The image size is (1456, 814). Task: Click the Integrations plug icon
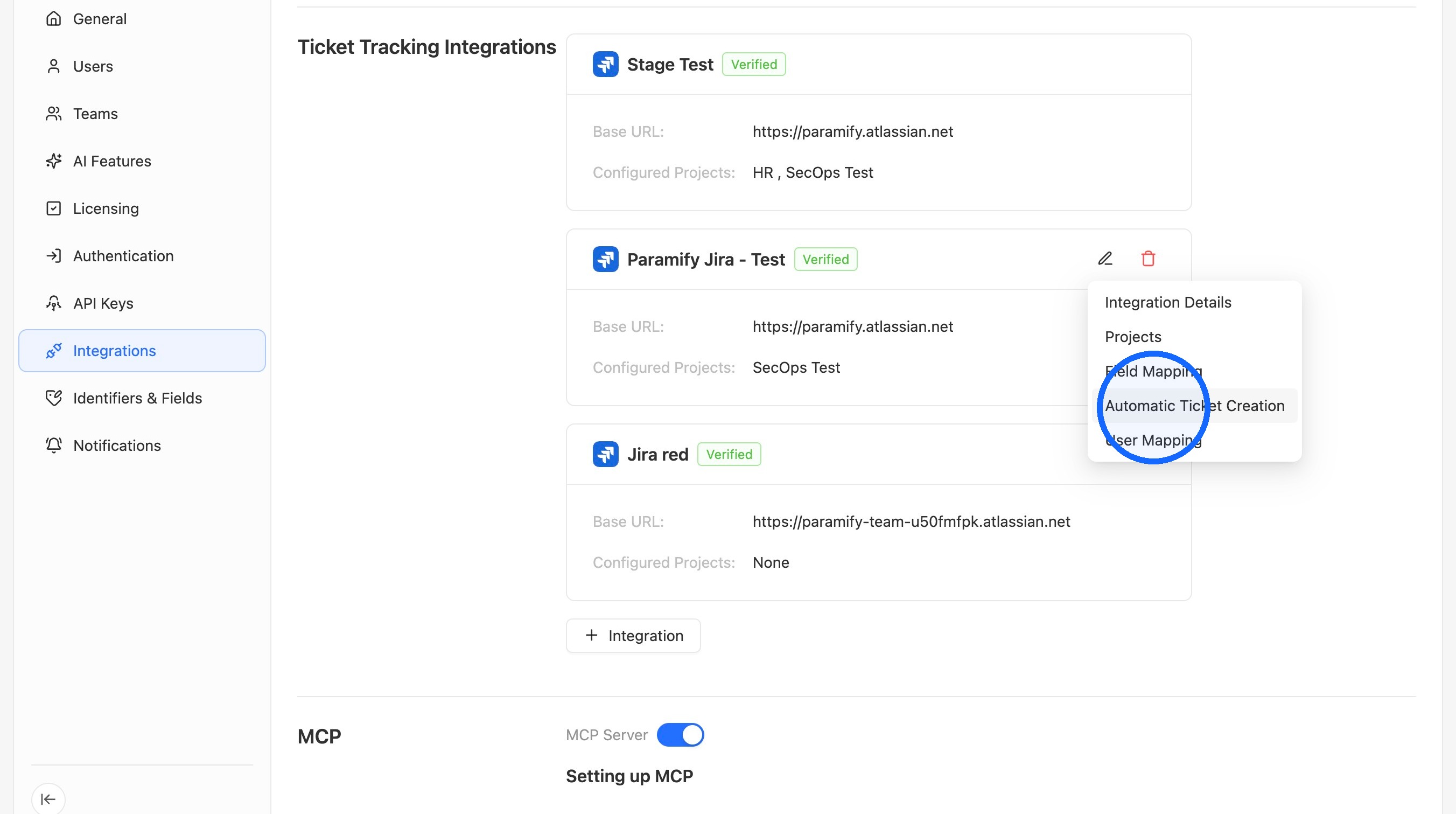[x=53, y=351]
